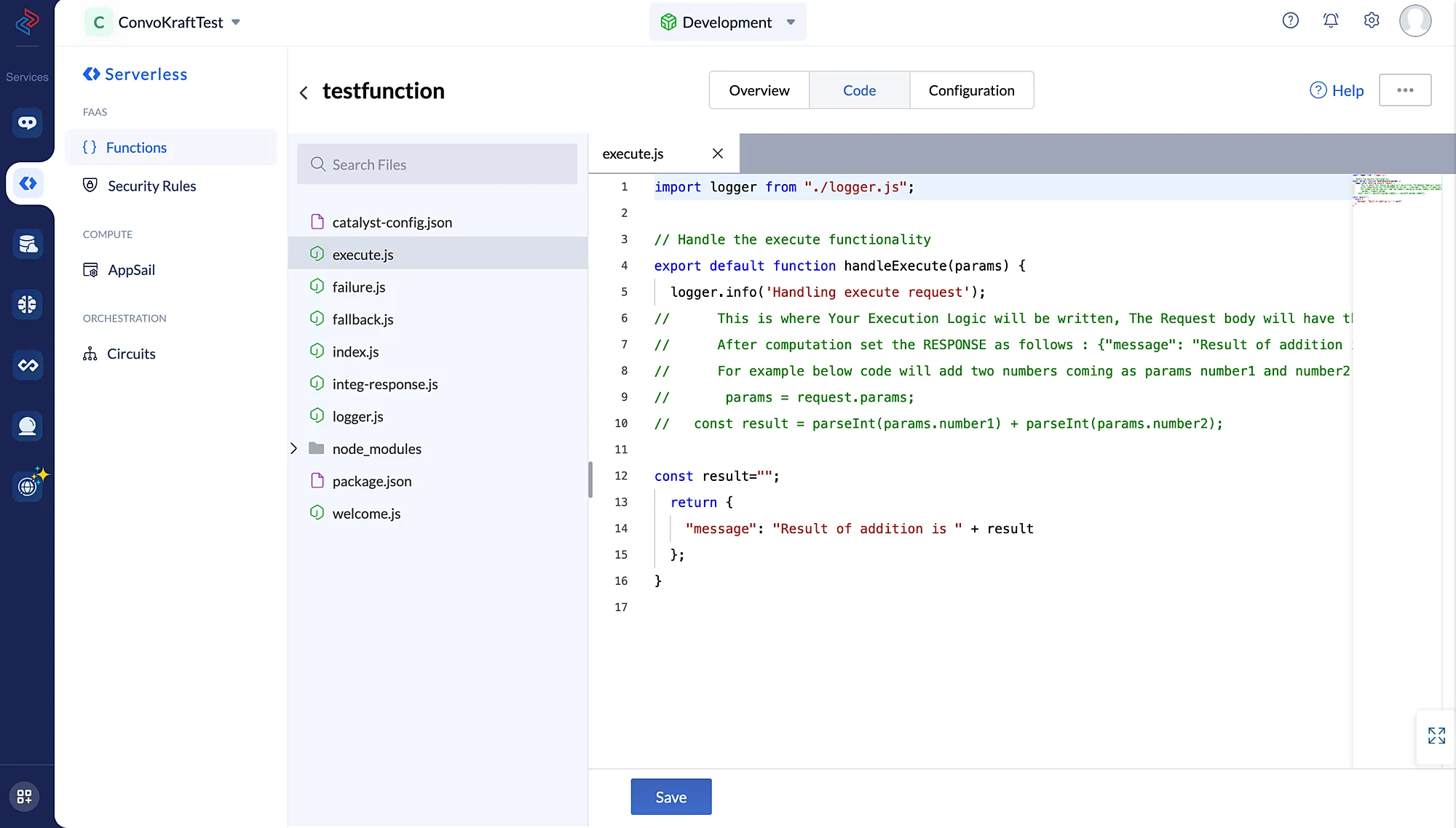The height and width of the screenshot is (828, 1456).
Task: Switch to the Configuration tab
Action: coord(971,90)
